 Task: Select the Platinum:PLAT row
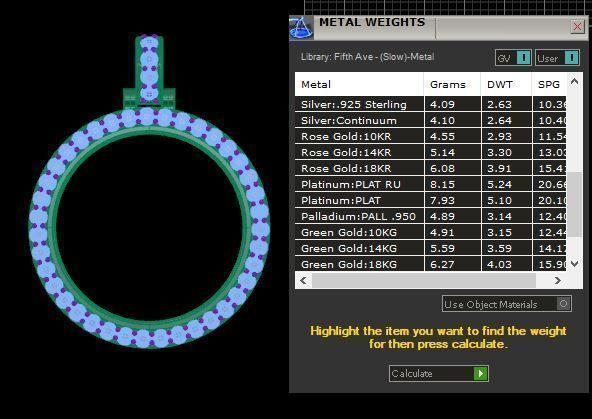pos(430,200)
